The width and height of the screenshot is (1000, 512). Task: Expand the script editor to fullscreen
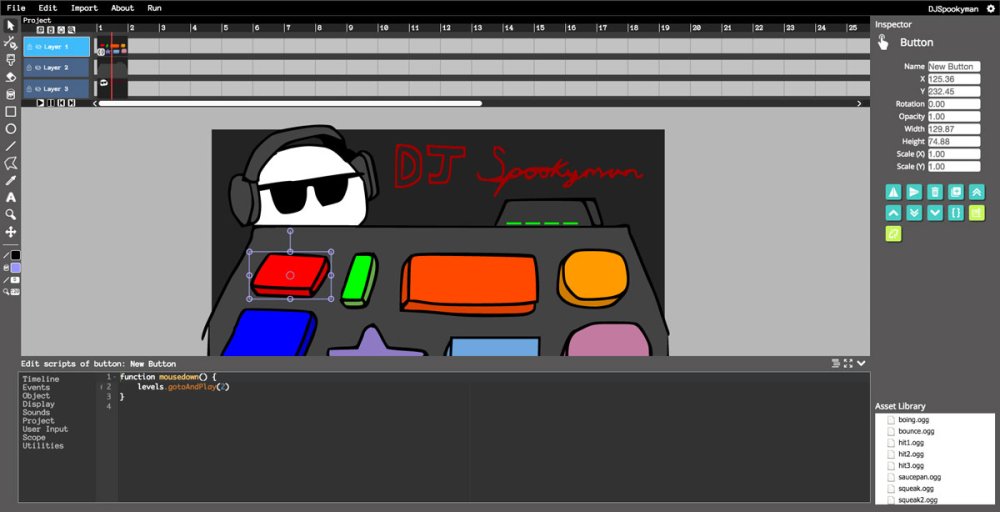pos(848,363)
